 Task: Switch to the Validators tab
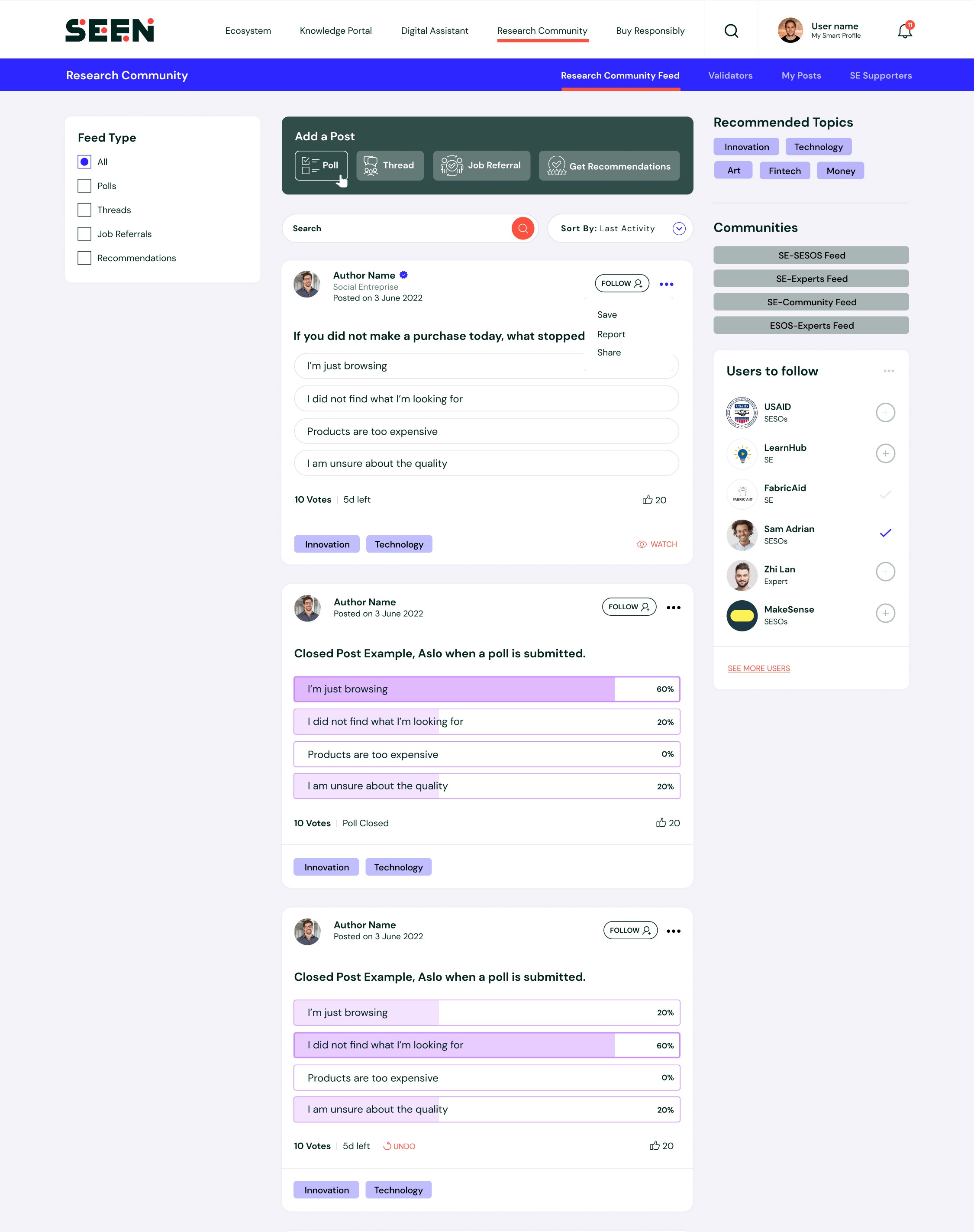point(730,75)
